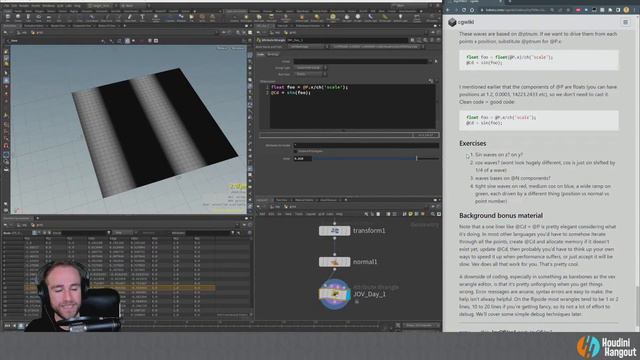Select the Spot Light shelf tool
Image resolution: width=640 pixels, height=360 pixels.
coord(258,17)
